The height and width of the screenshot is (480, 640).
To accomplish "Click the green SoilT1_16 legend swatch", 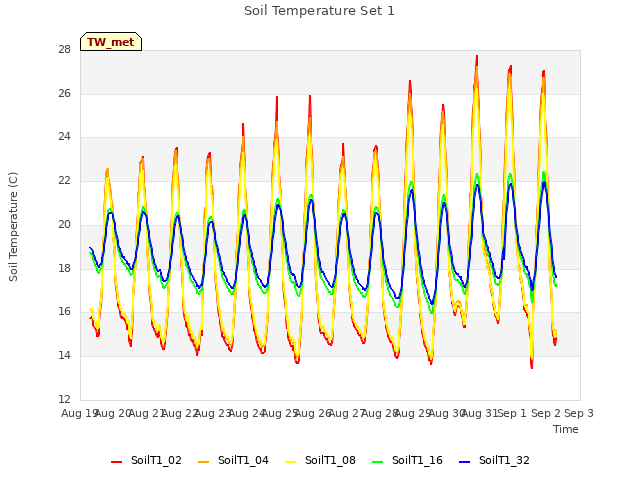I will coord(378,462).
